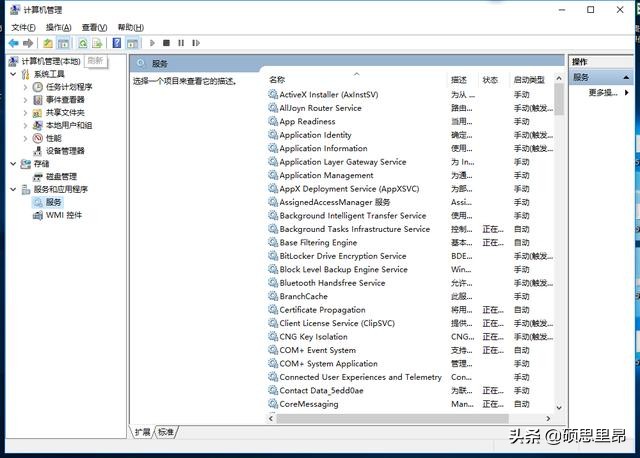Open the 文件(F) menu

click(23, 27)
